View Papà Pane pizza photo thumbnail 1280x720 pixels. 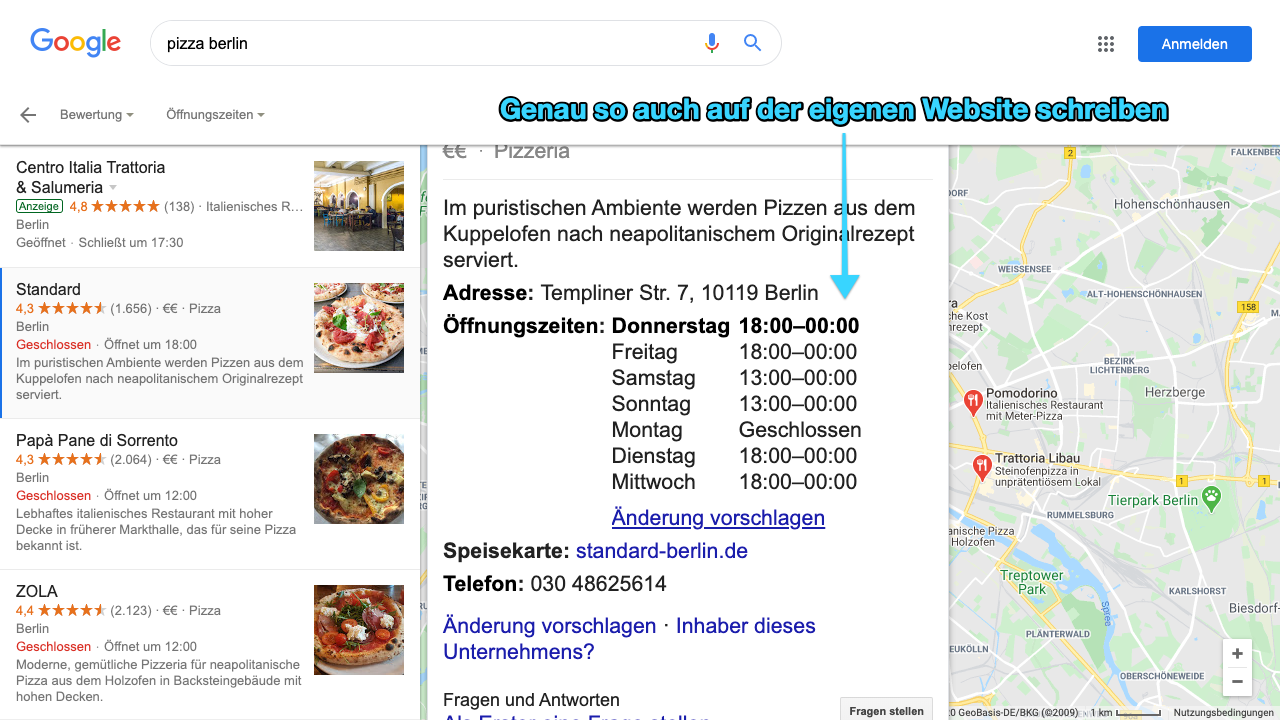click(x=359, y=479)
